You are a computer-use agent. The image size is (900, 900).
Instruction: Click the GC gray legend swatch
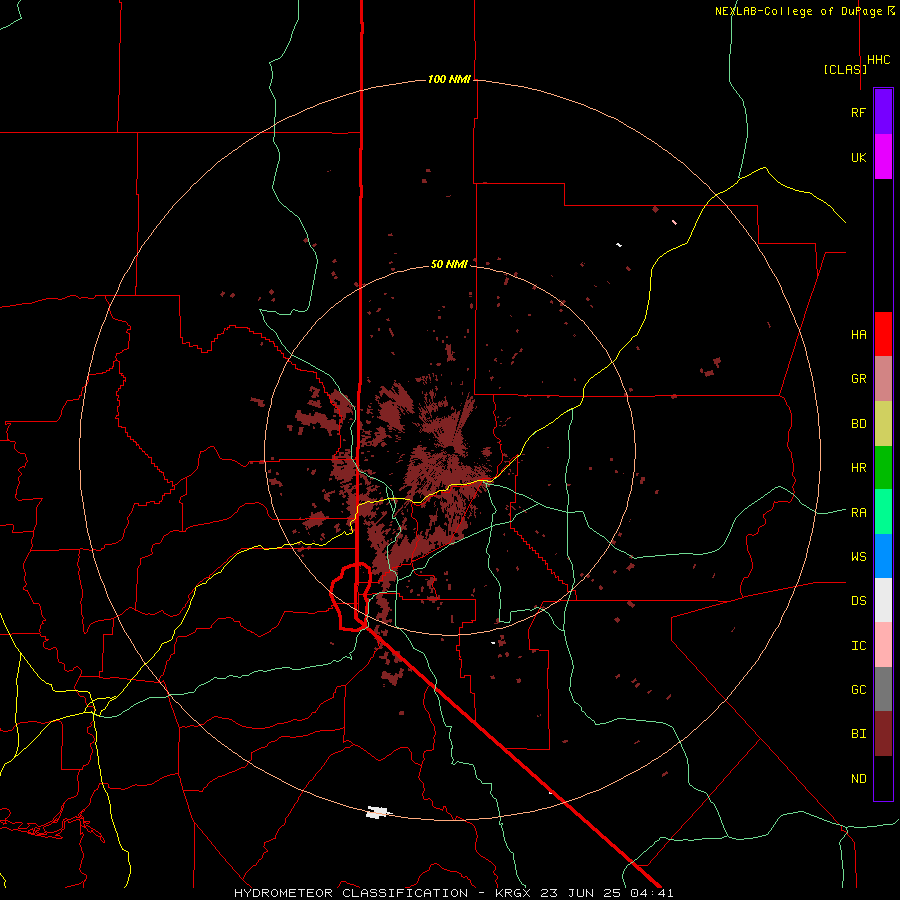(x=883, y=689)
